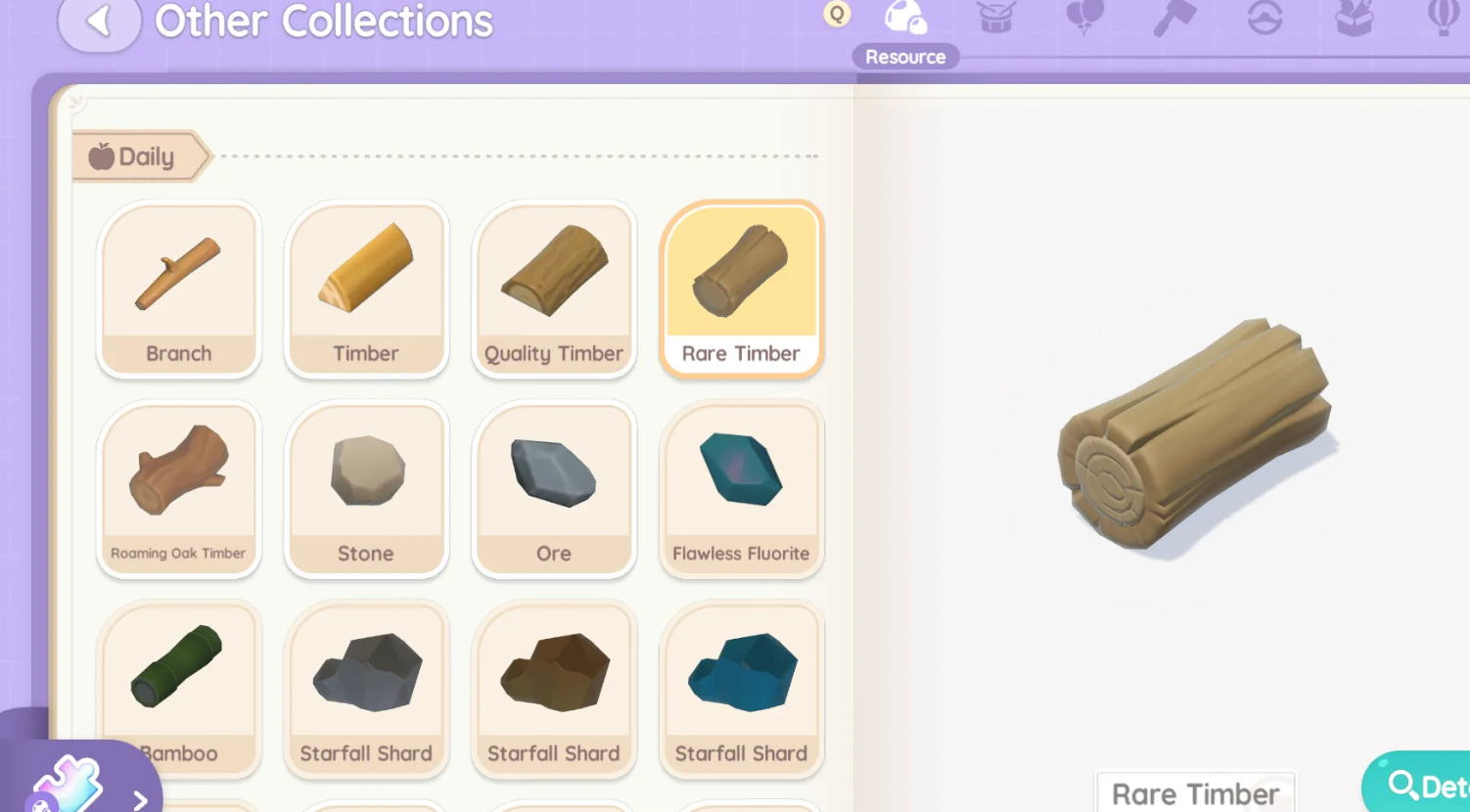Open the box category icon
This screenshot has height=812, width=1470.
(1355, 18)
